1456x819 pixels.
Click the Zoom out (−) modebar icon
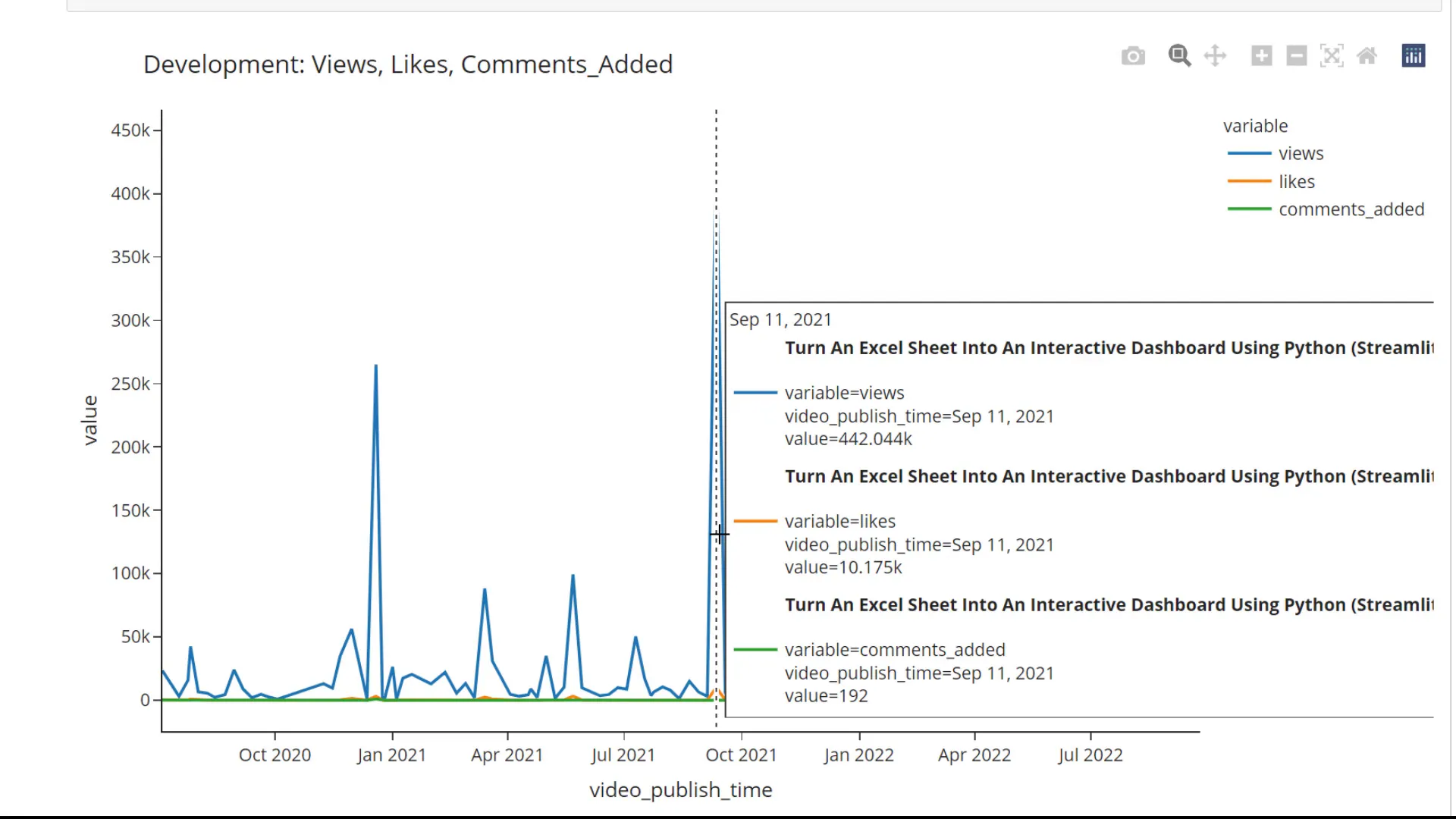pos(1296,56)
